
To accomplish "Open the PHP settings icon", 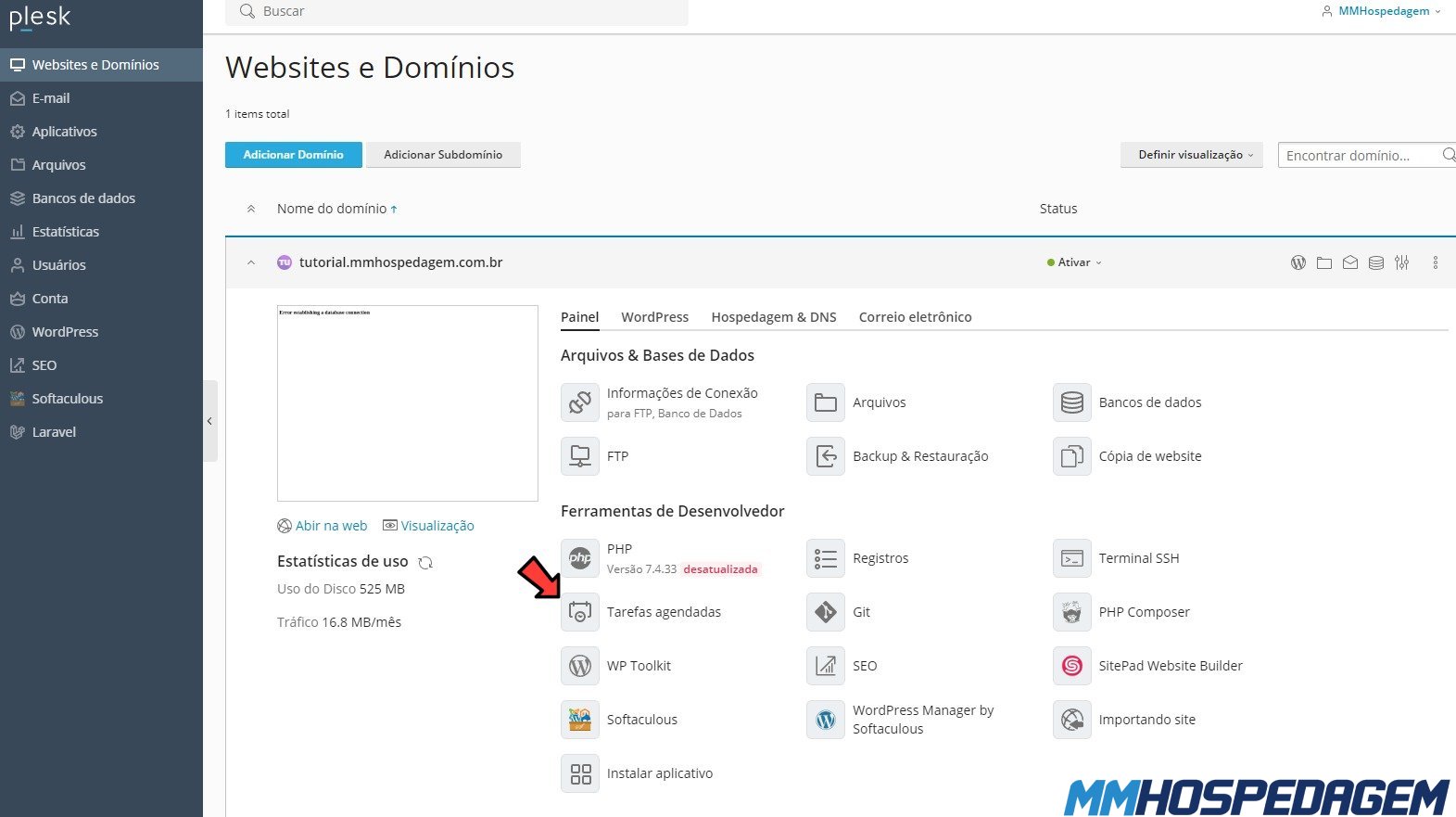I will (x=580, y=558).
